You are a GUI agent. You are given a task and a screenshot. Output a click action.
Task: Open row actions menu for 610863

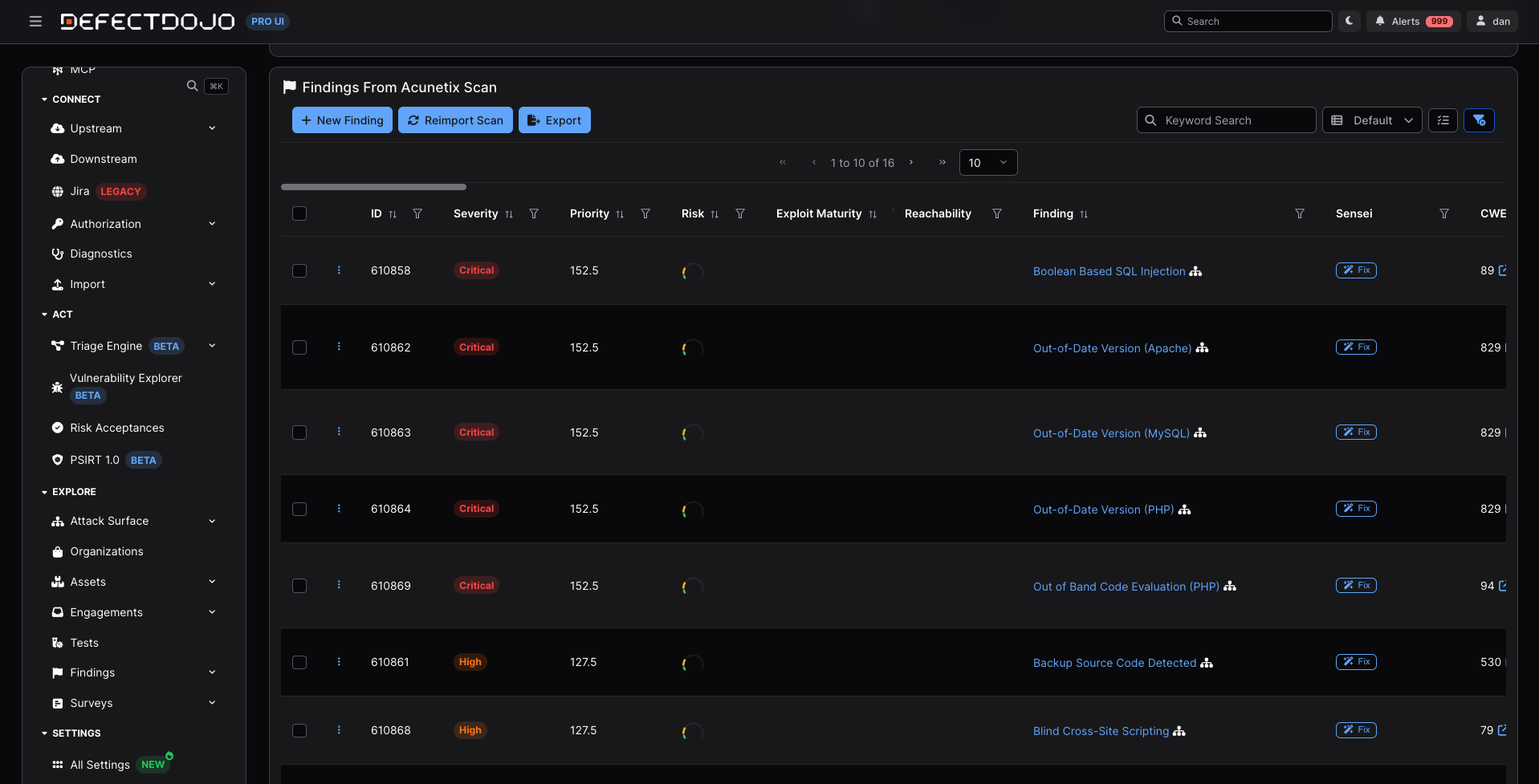click(339, 432)
